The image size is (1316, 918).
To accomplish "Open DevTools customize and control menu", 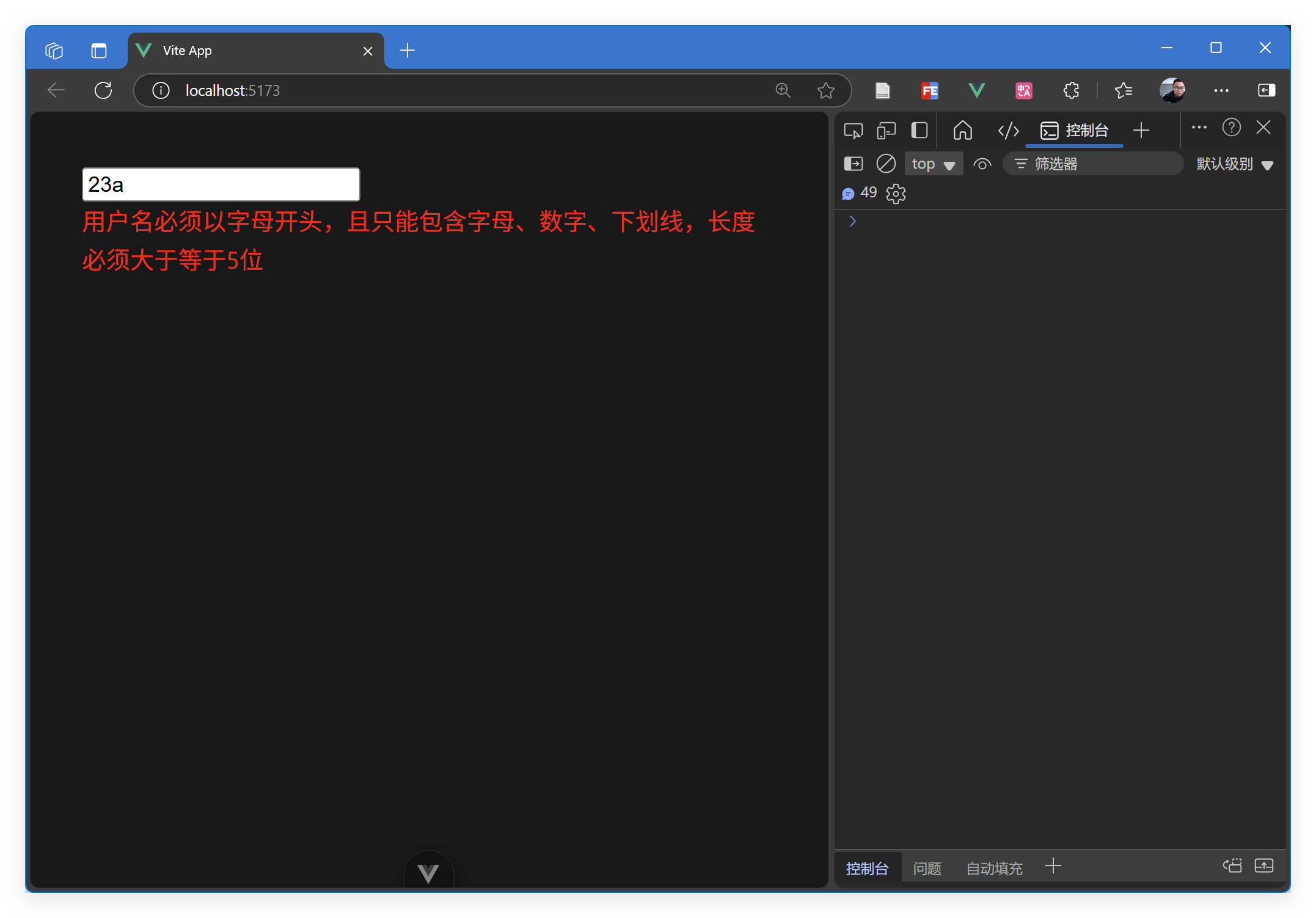I will pos(1199,128).
